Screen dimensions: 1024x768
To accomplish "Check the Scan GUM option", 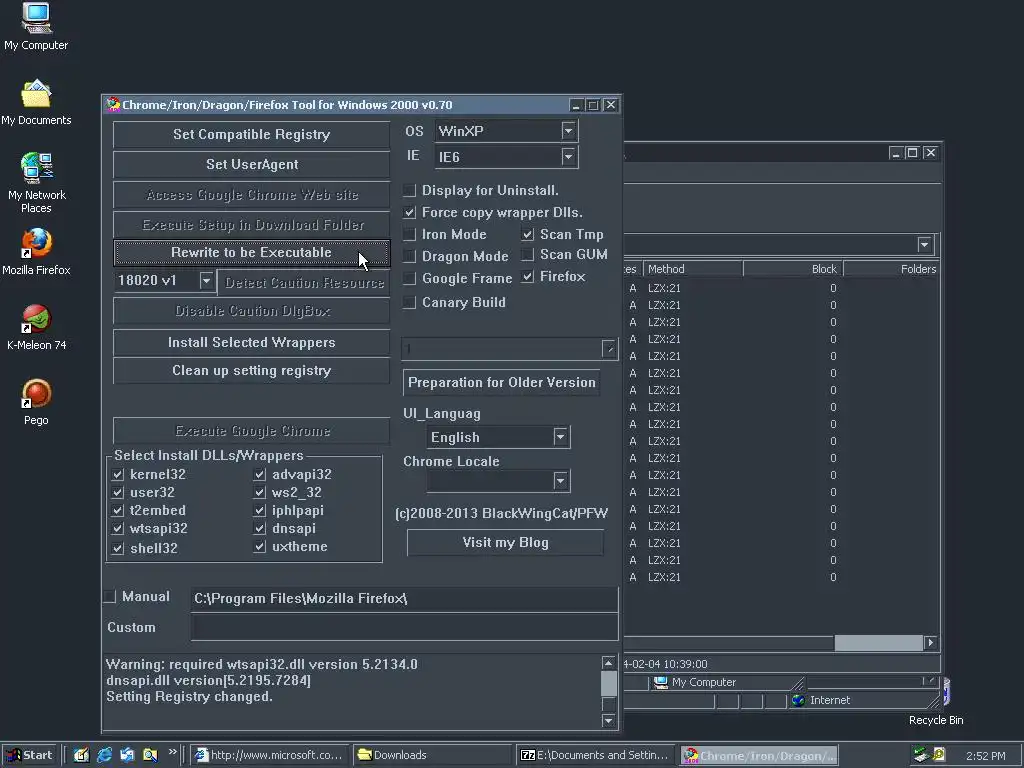I will [528, 254].
